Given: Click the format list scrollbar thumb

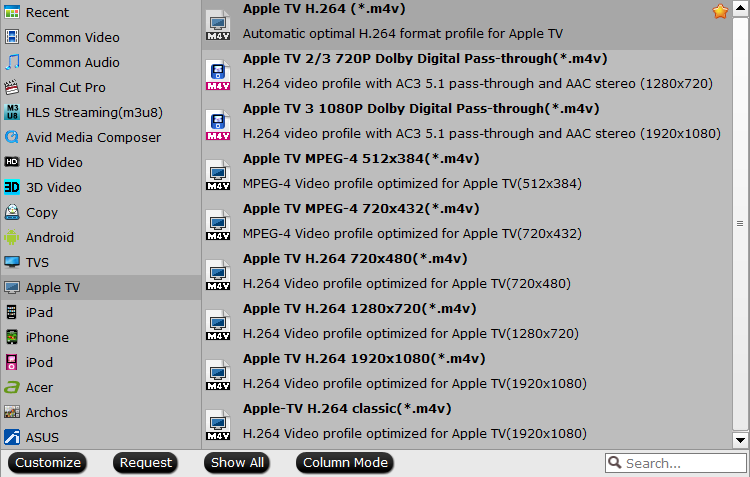Looking at the screenshot, I should coord(740,223).
